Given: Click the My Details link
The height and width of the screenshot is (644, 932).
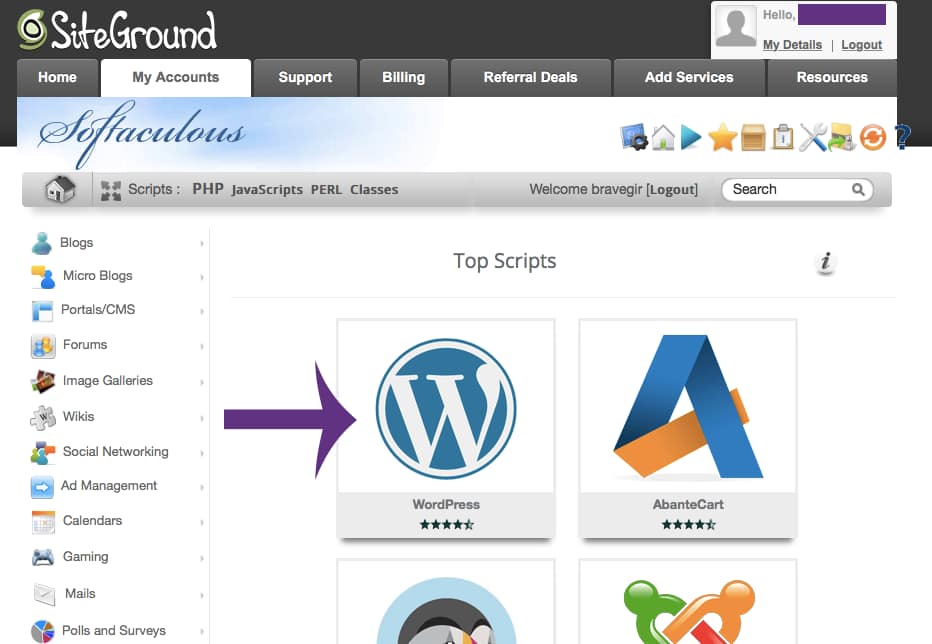Looking at the screenshot, I should point(792,45).
